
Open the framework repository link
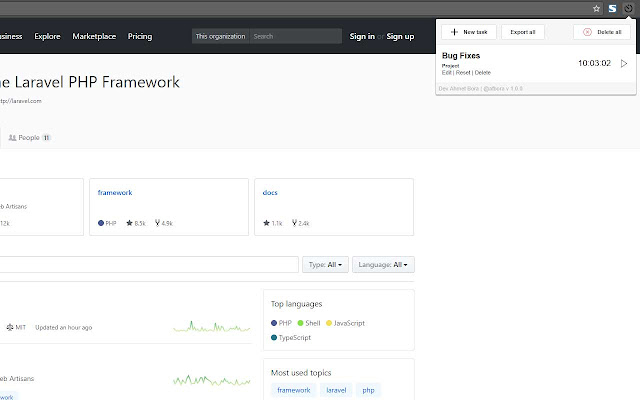pyautogui.click(x=115, y=193)
